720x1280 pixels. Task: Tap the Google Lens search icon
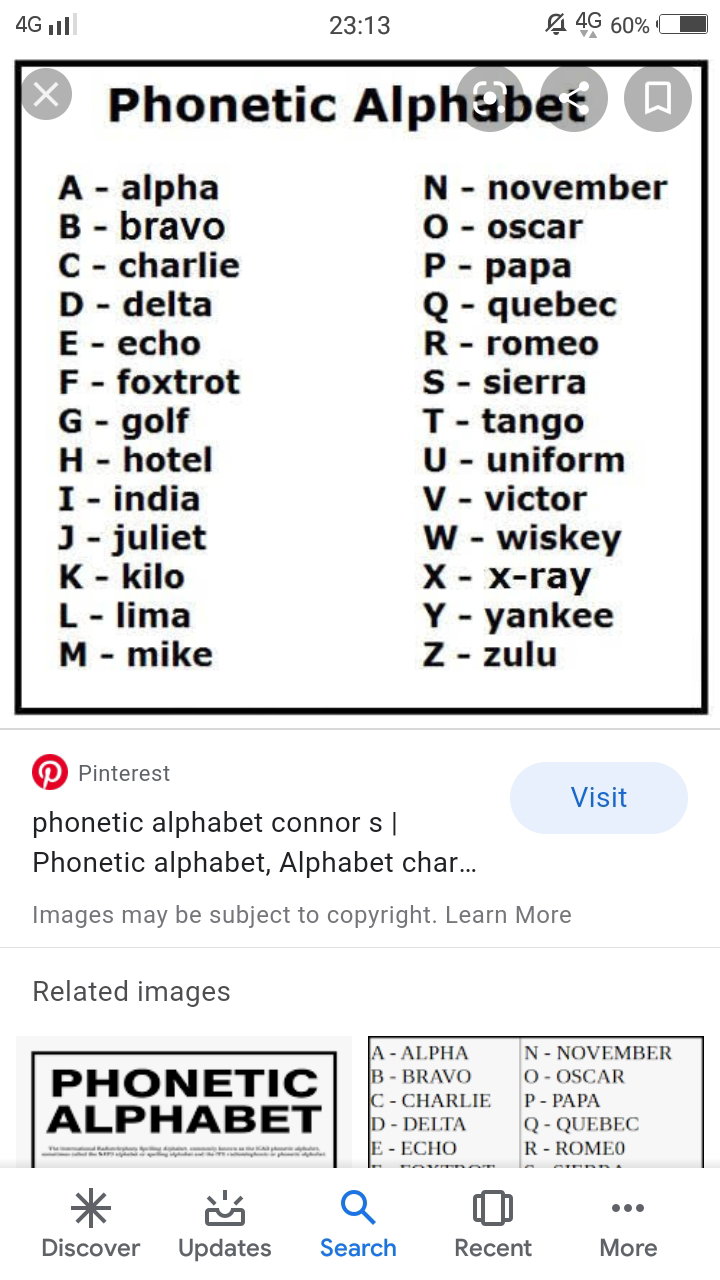(490, 98)
